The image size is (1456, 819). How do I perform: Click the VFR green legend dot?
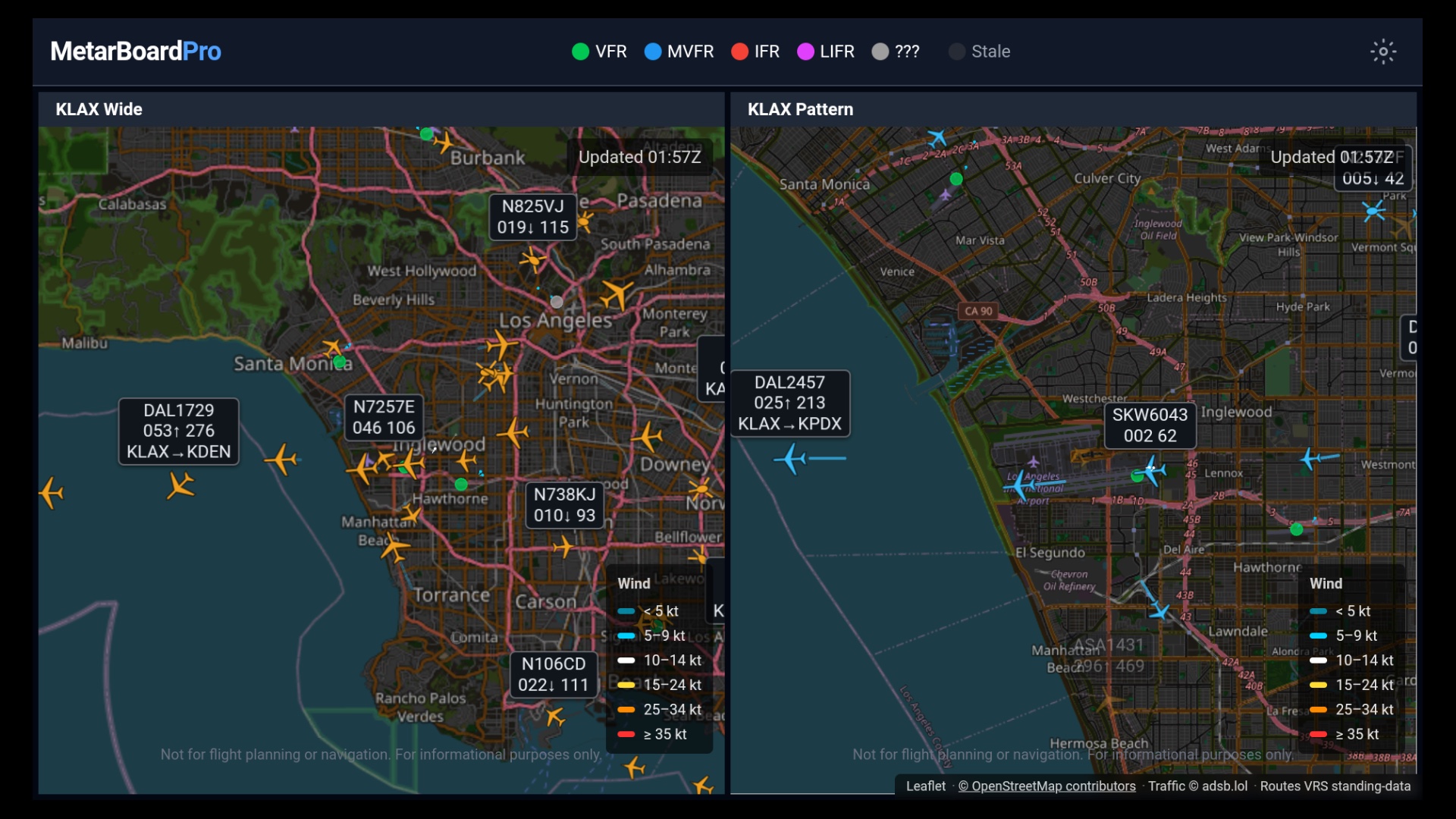580,52
